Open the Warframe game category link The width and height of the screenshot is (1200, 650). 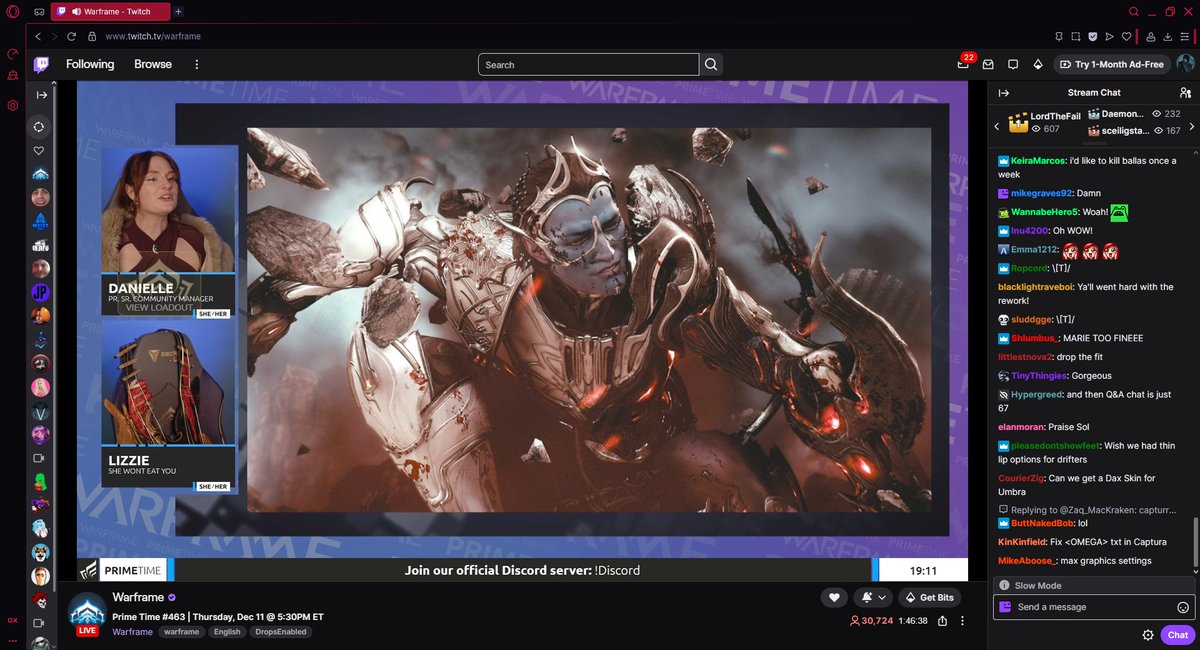pos(132,632)
